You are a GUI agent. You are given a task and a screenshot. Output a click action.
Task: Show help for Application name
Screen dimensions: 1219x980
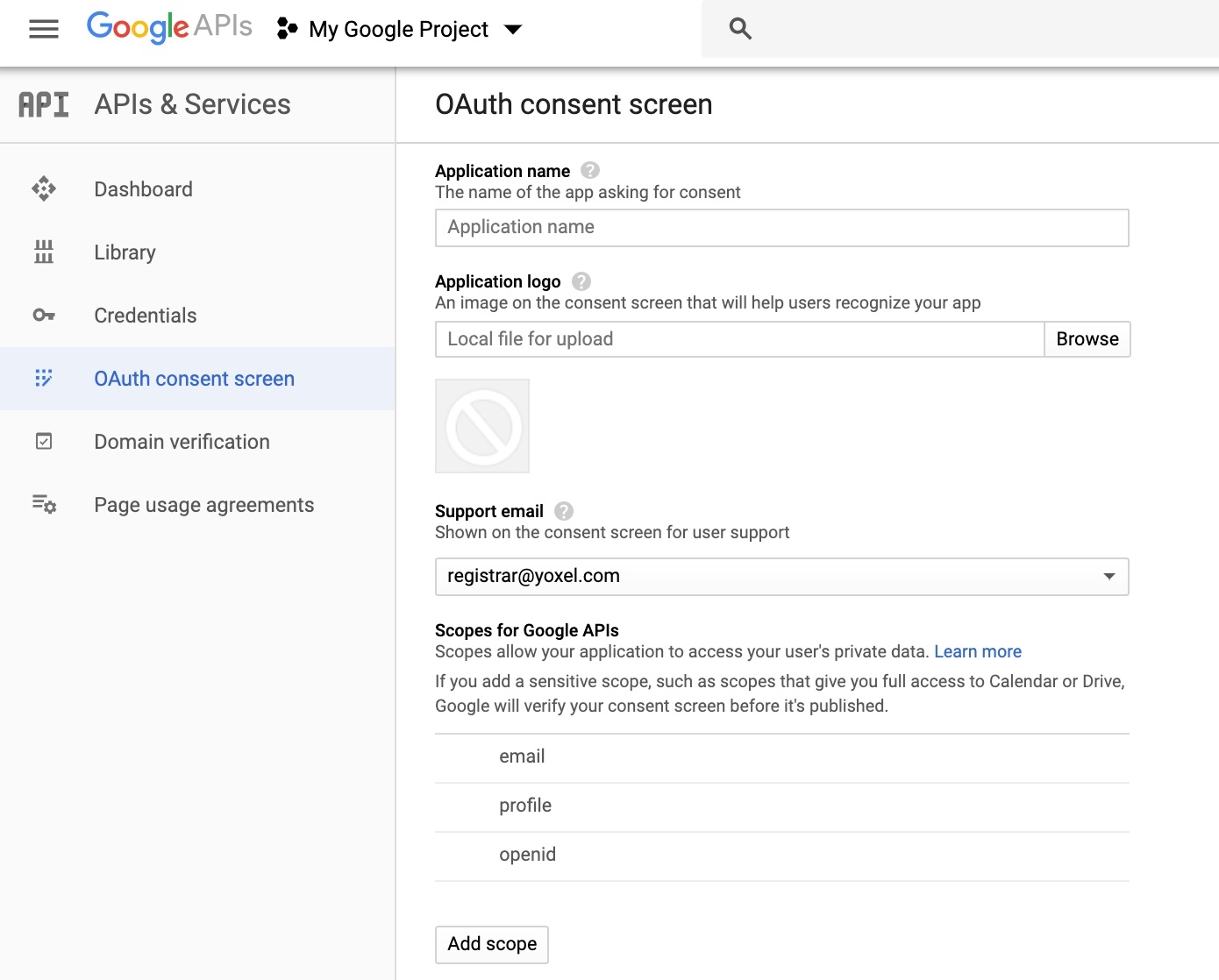point(590,170)
